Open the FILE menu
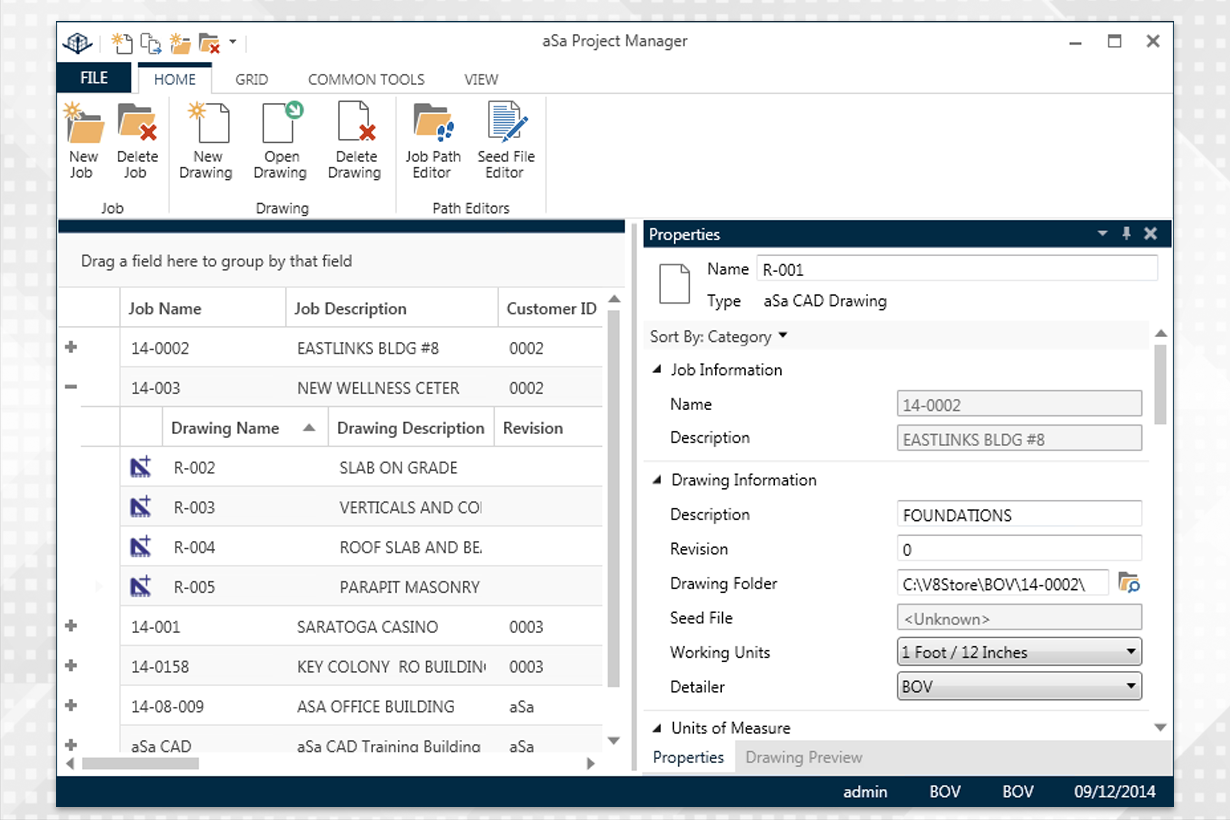1230x820 pixels. tap(94, 78)
